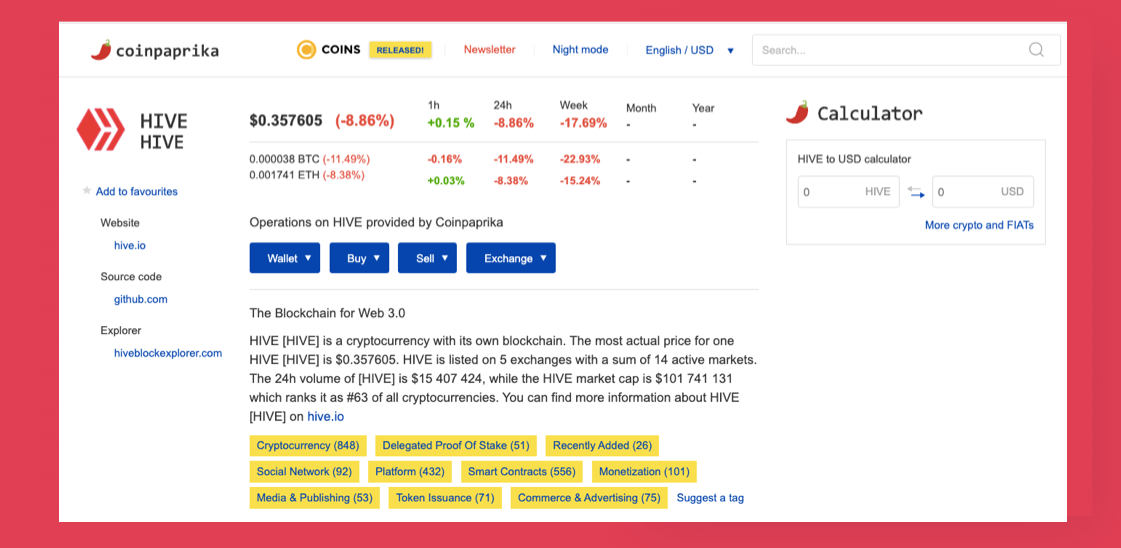
Task: Click the $0.357605 price value
Action: pos(286,121)
